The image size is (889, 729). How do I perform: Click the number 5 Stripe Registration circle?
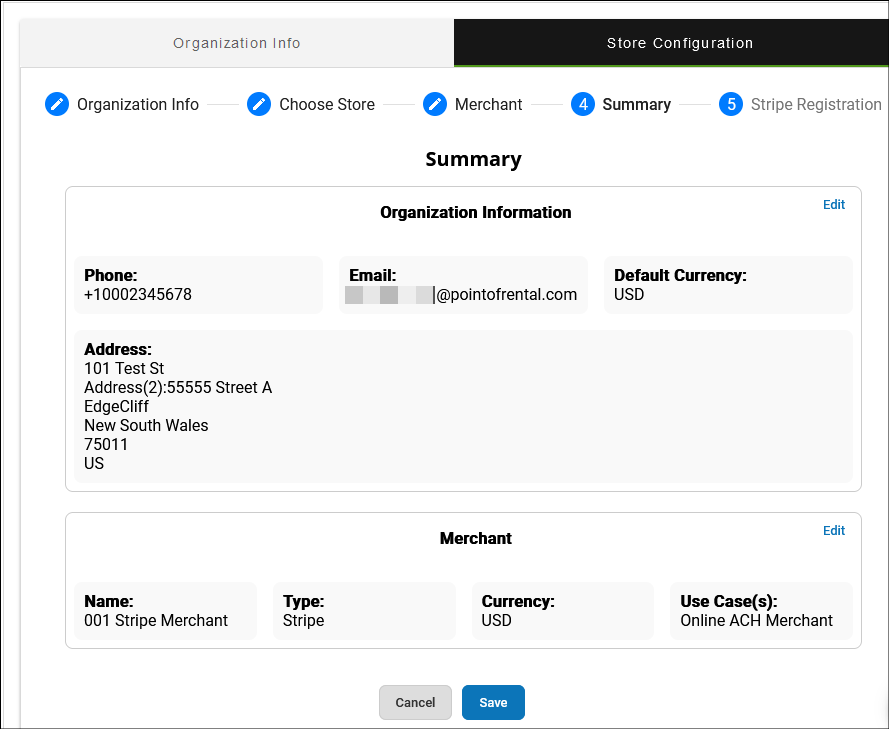pyautogui.click(x=731, y=104)
